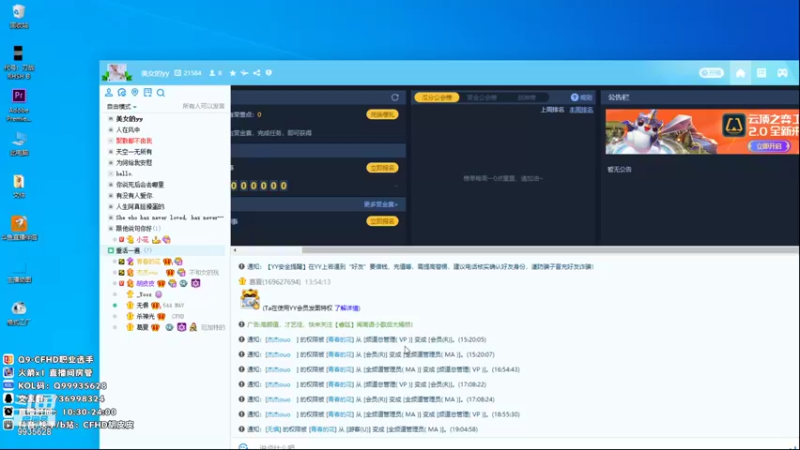
Task: Open the 自由模式 mode dropdown
Action: (121, 107)
